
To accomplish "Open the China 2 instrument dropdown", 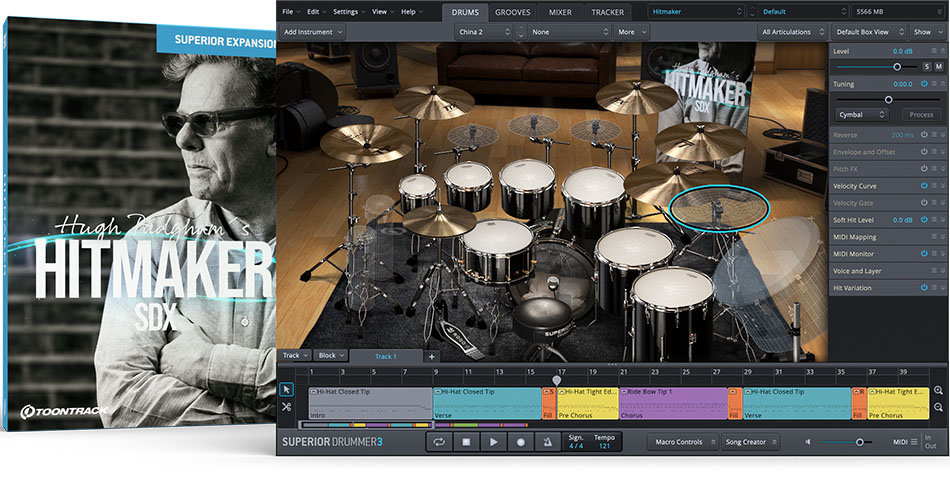I will [x=483, y=32].
